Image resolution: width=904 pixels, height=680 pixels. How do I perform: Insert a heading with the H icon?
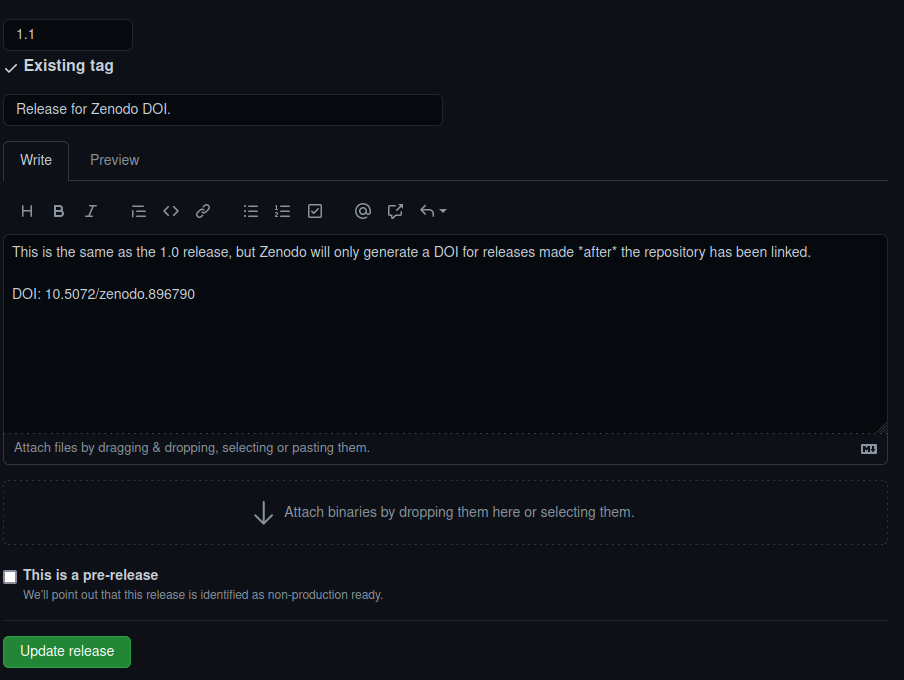tap(27, 211)
